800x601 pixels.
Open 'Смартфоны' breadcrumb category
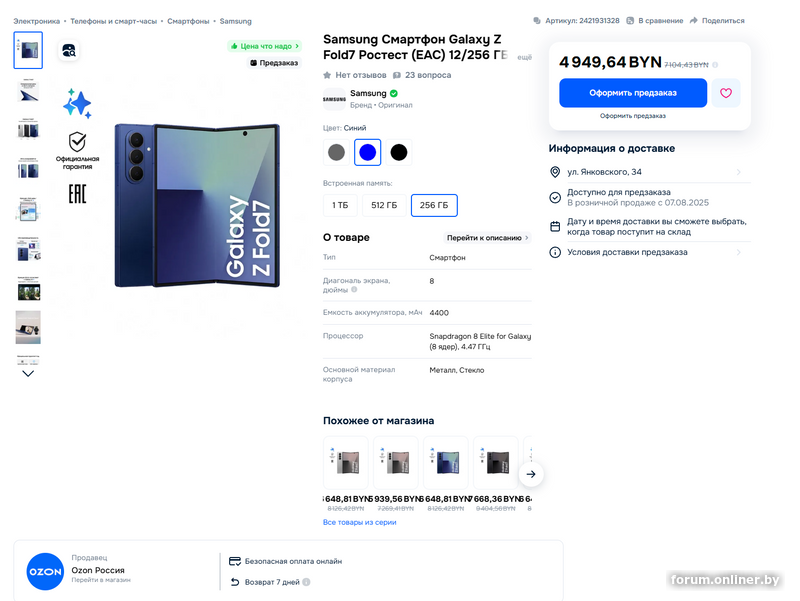coord(188,21)
